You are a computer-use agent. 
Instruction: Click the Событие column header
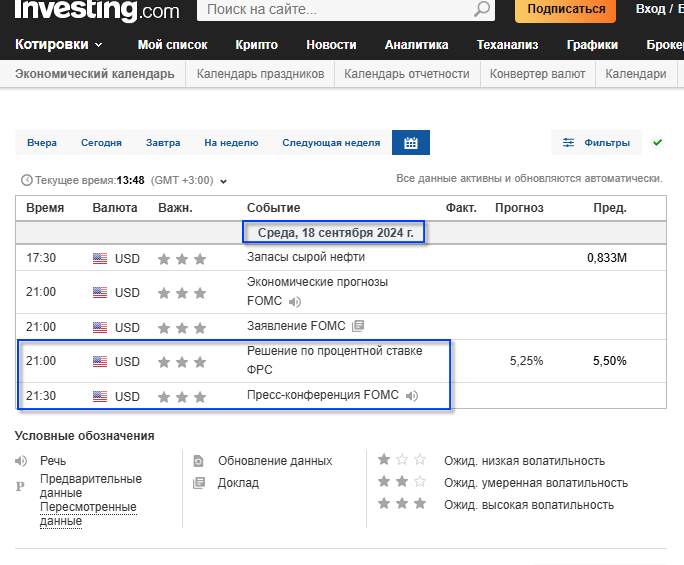(x=274, y=208)
